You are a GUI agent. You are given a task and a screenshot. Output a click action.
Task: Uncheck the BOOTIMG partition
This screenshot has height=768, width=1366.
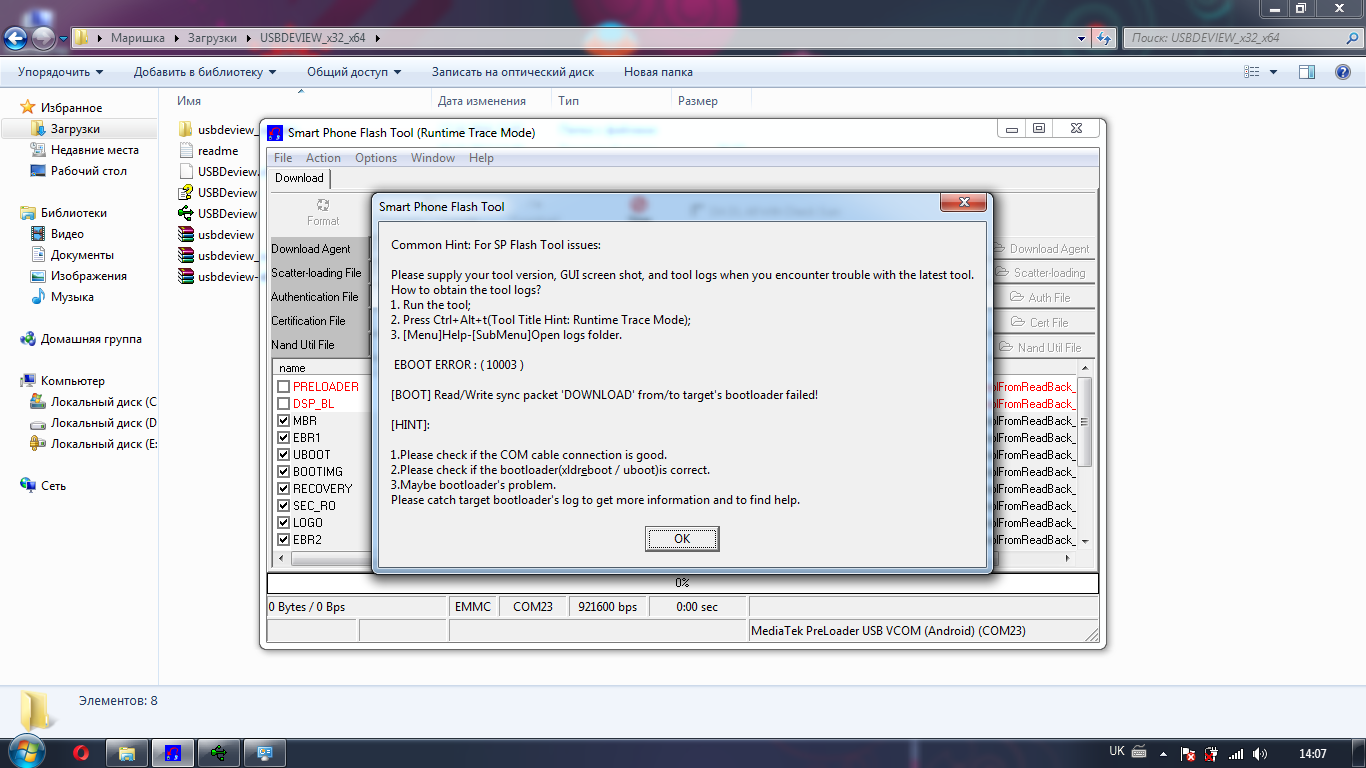coord(284,472)
